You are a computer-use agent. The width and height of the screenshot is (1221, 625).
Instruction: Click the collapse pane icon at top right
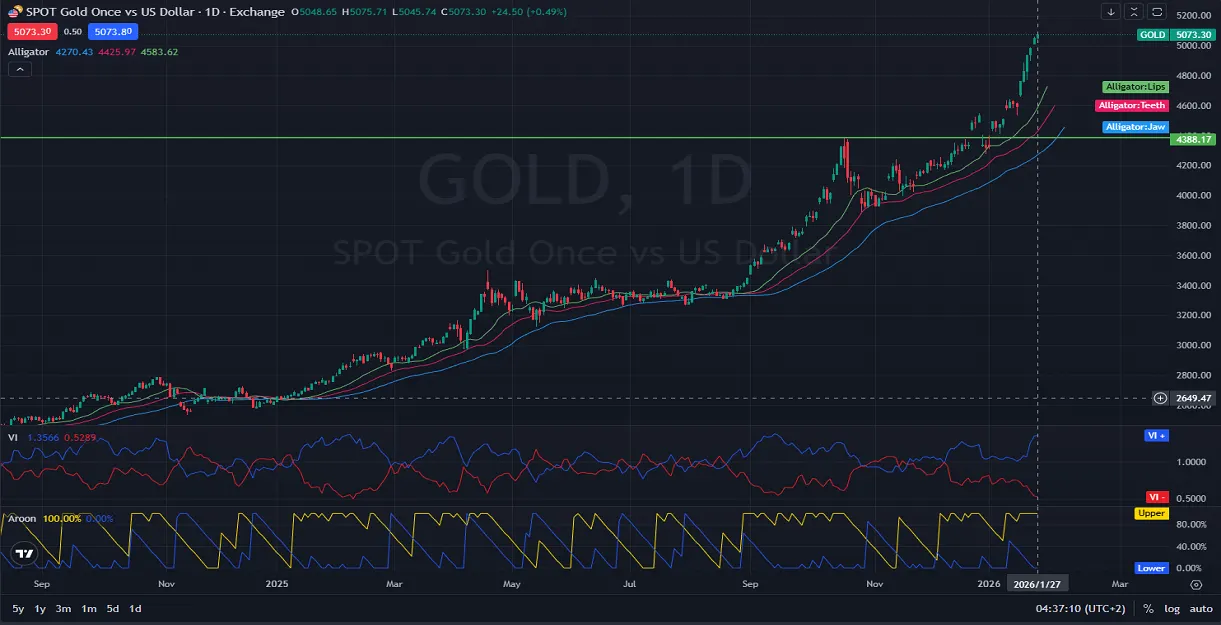click(1133, 12)
